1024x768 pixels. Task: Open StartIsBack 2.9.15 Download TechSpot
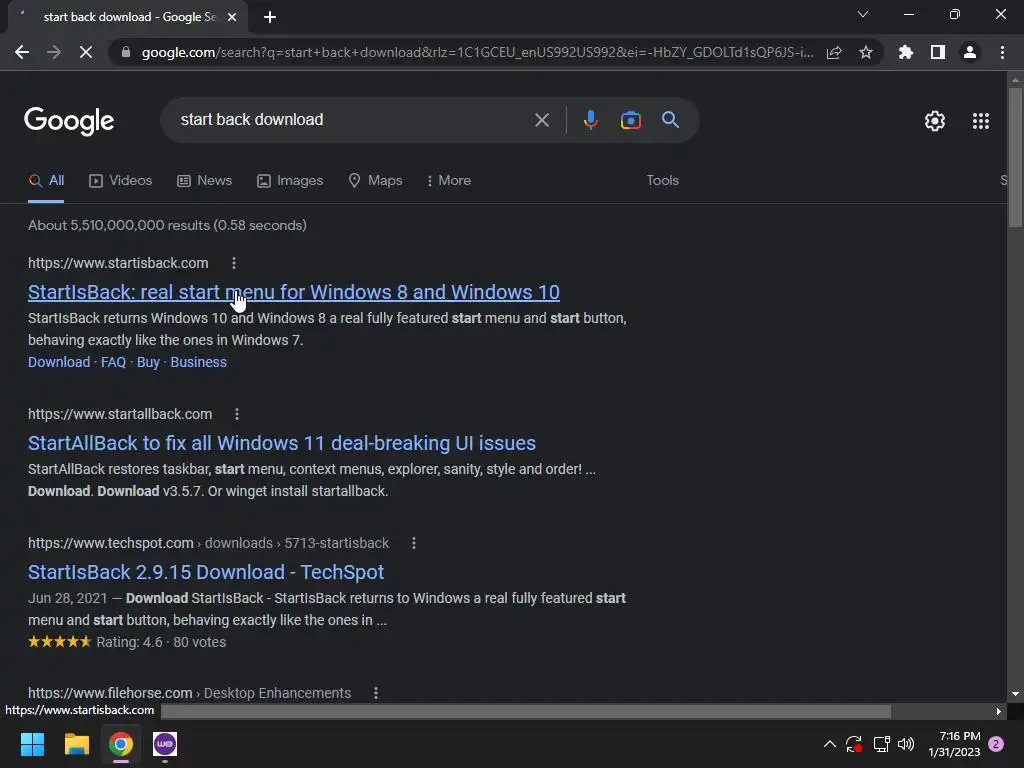206,572
